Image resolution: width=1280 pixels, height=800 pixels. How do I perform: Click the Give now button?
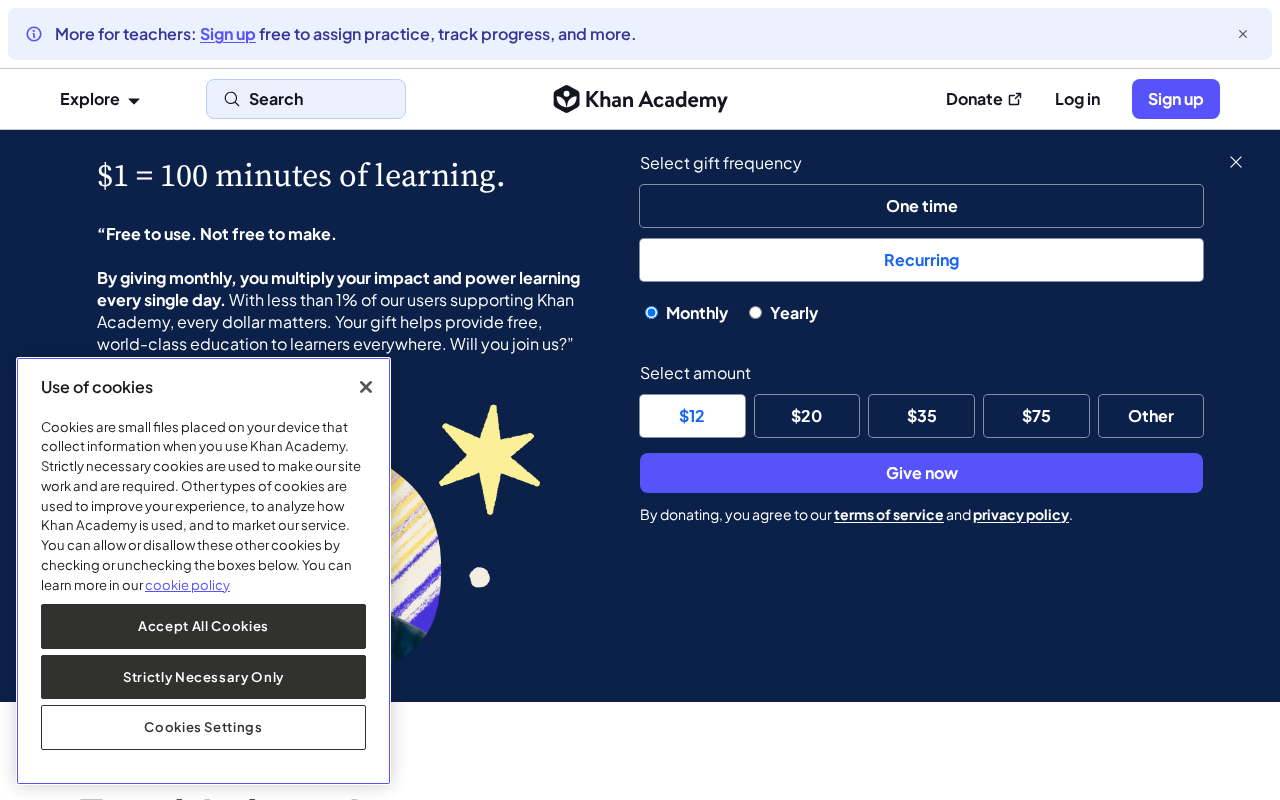tap(921, 473)
